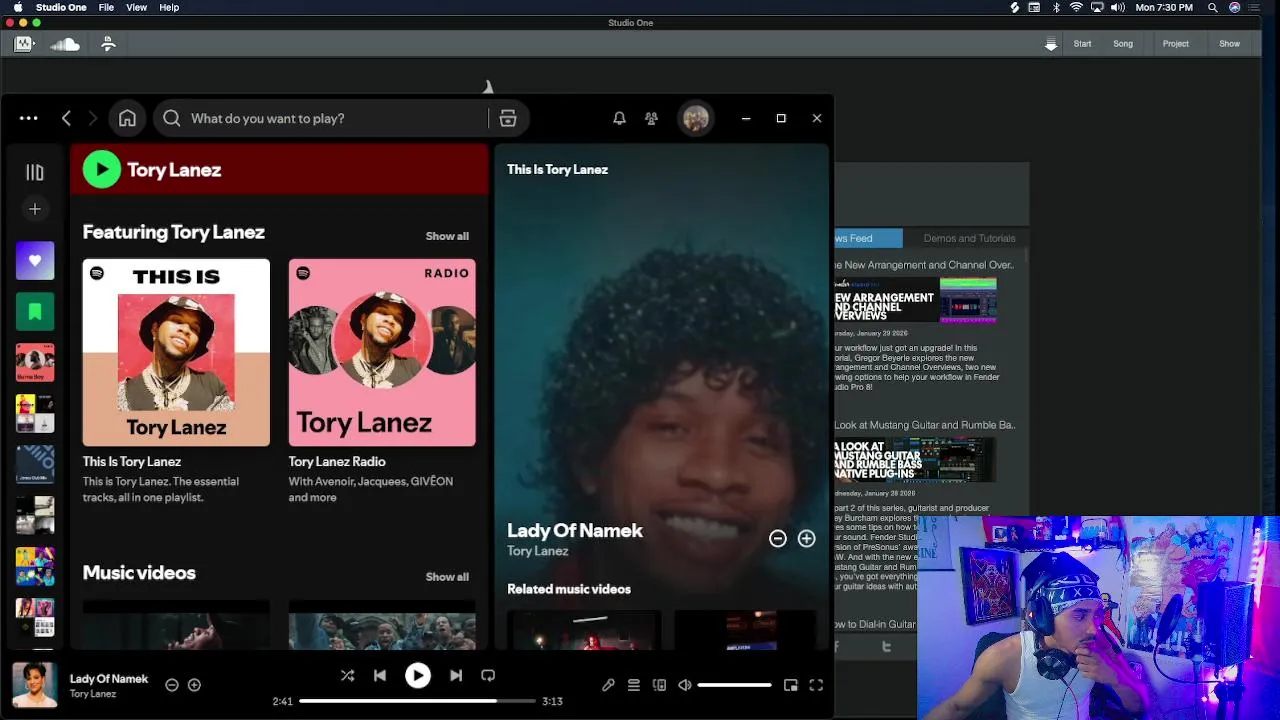Viewport: 1280px width, 720px height.
Task: Open Bluetooth status menu
Action: coord(1056,7)
